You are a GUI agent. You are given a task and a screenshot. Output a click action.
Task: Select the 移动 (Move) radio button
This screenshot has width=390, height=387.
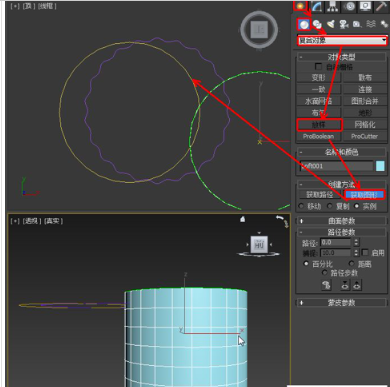coord(302,206)
